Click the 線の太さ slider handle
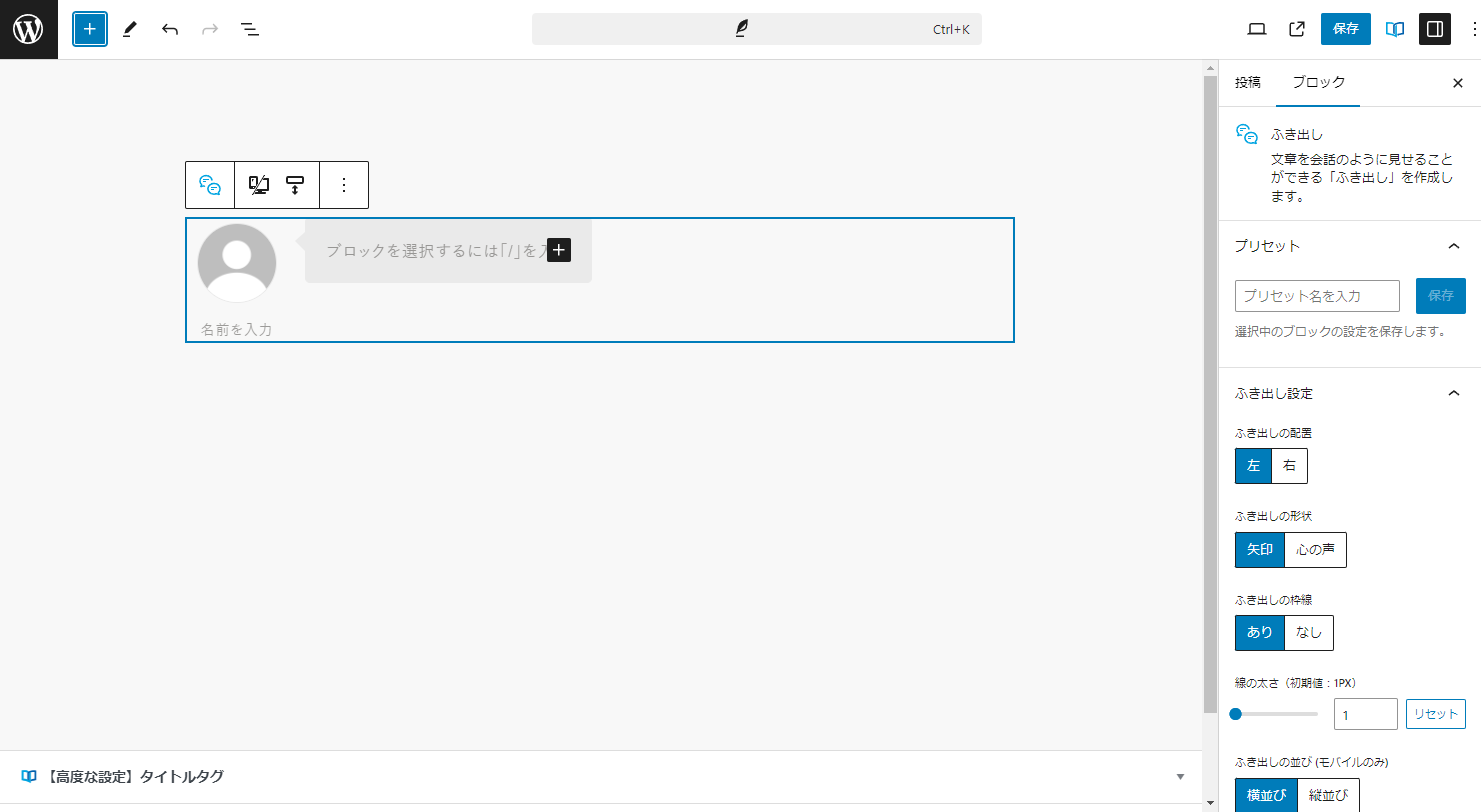The width and height of the screenshot is (1481, 812). click(1236, 714)
